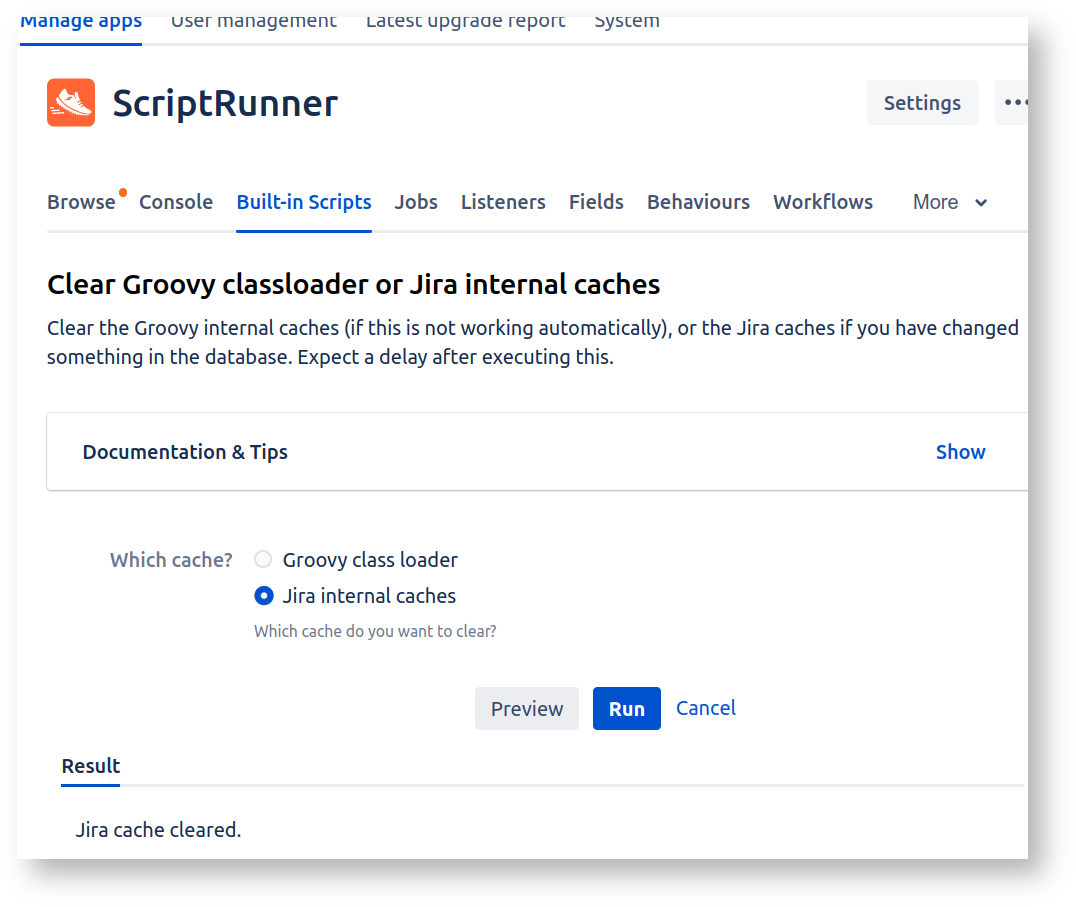
Task: Open the Browse tab
Action: tap(81, 202)
